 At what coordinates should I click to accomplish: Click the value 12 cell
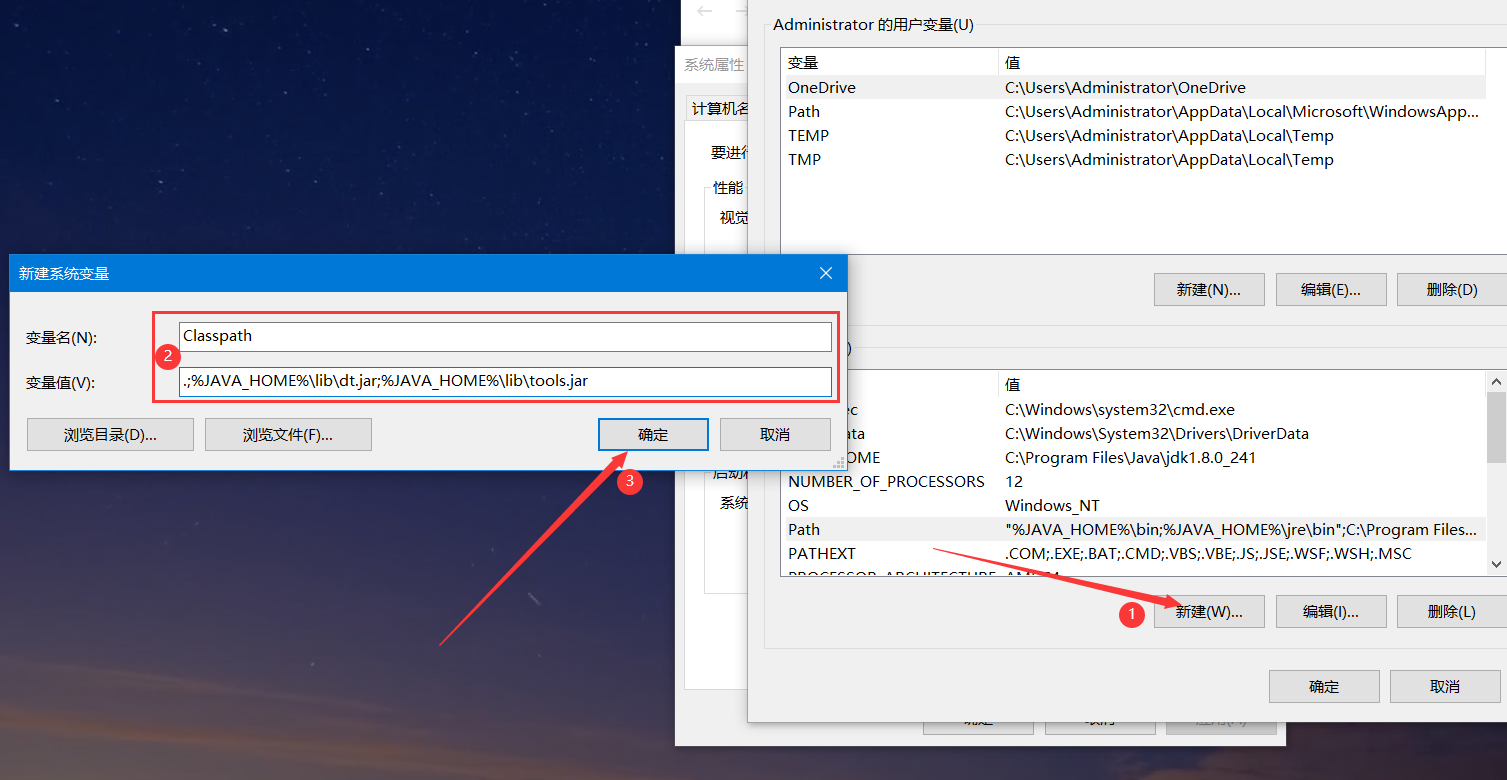1014,482
